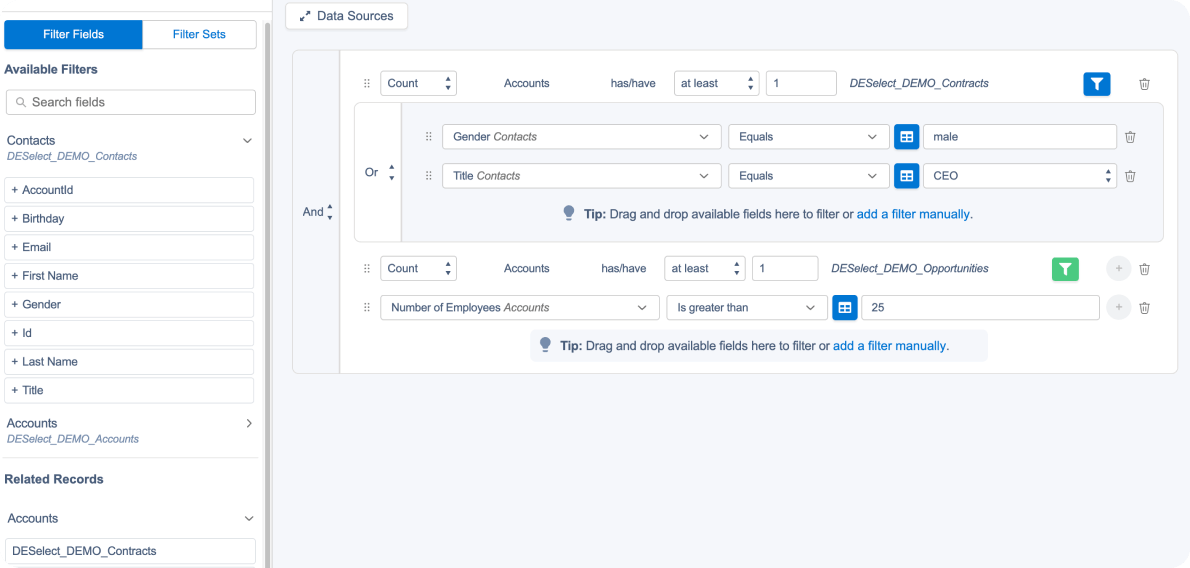The image size is (1190, 568).
Task: Open the Is greater than operator dropdown
Action: 746,308
